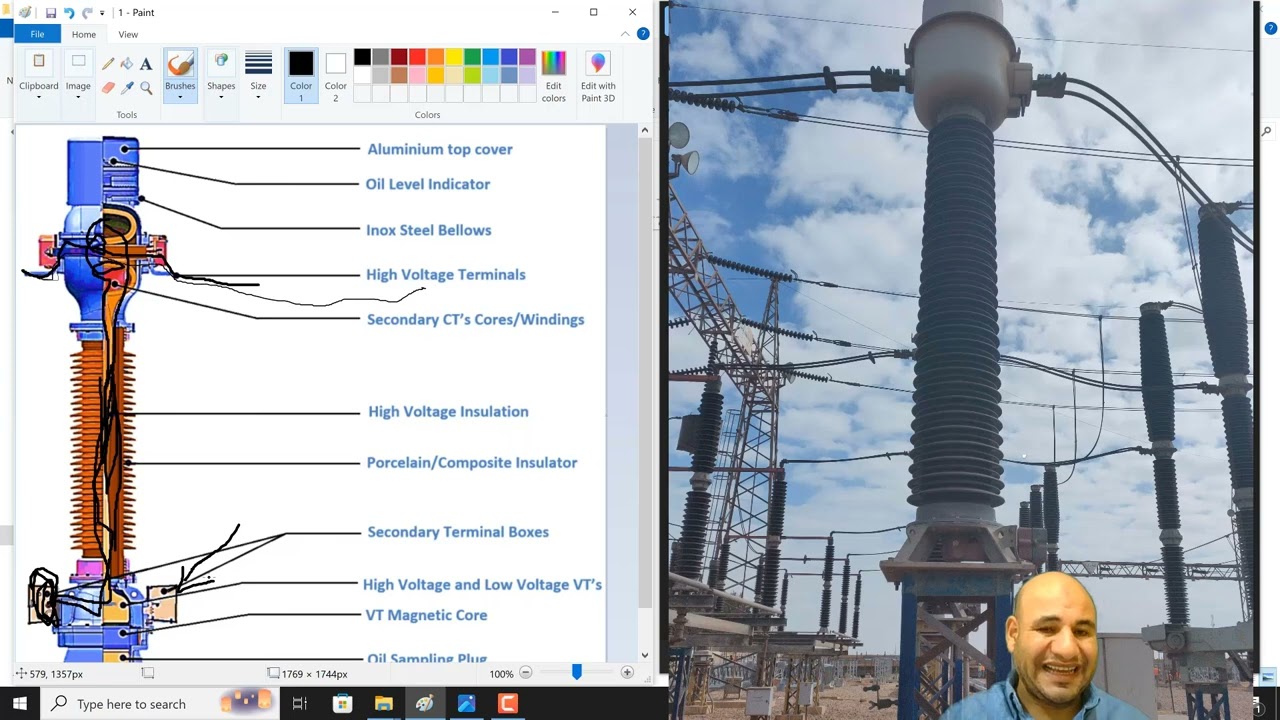
Task: Click the zoom in plus button
Action: [627, 673]
